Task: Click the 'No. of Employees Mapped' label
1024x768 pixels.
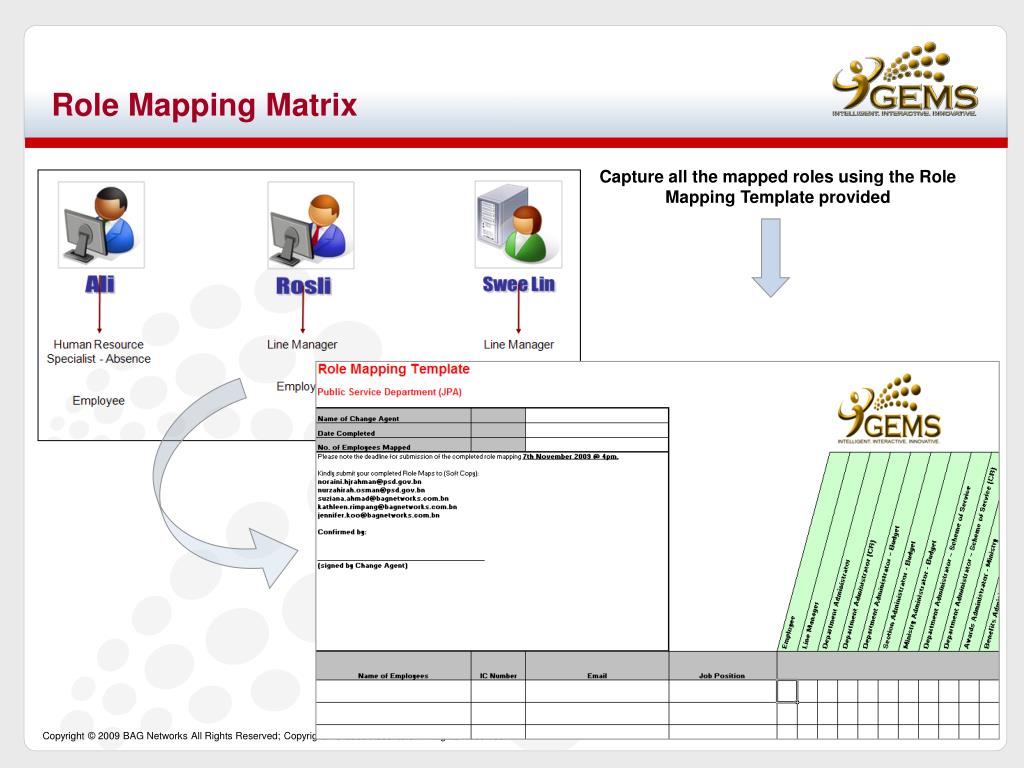Action: click(364, 447)
